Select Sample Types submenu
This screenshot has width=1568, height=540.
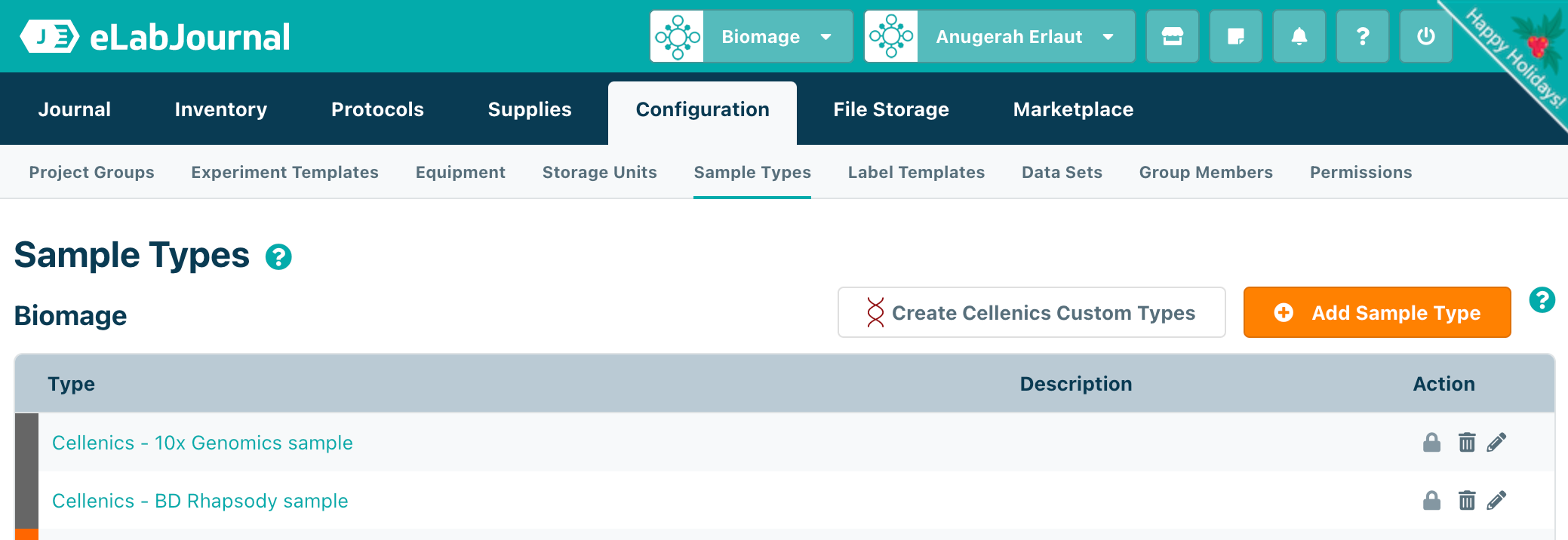click(x=752, y=172)
